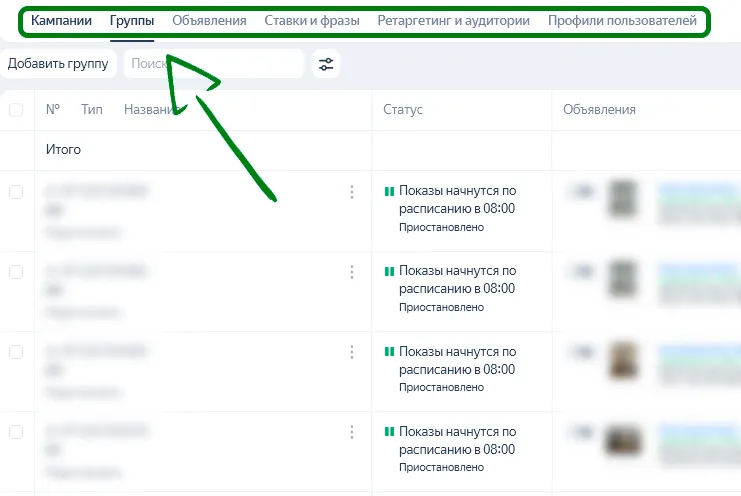Image resolution: width=741 pixels, height=496 pixels.
Task: Sort by the № column header
Action: pos(53,110)
